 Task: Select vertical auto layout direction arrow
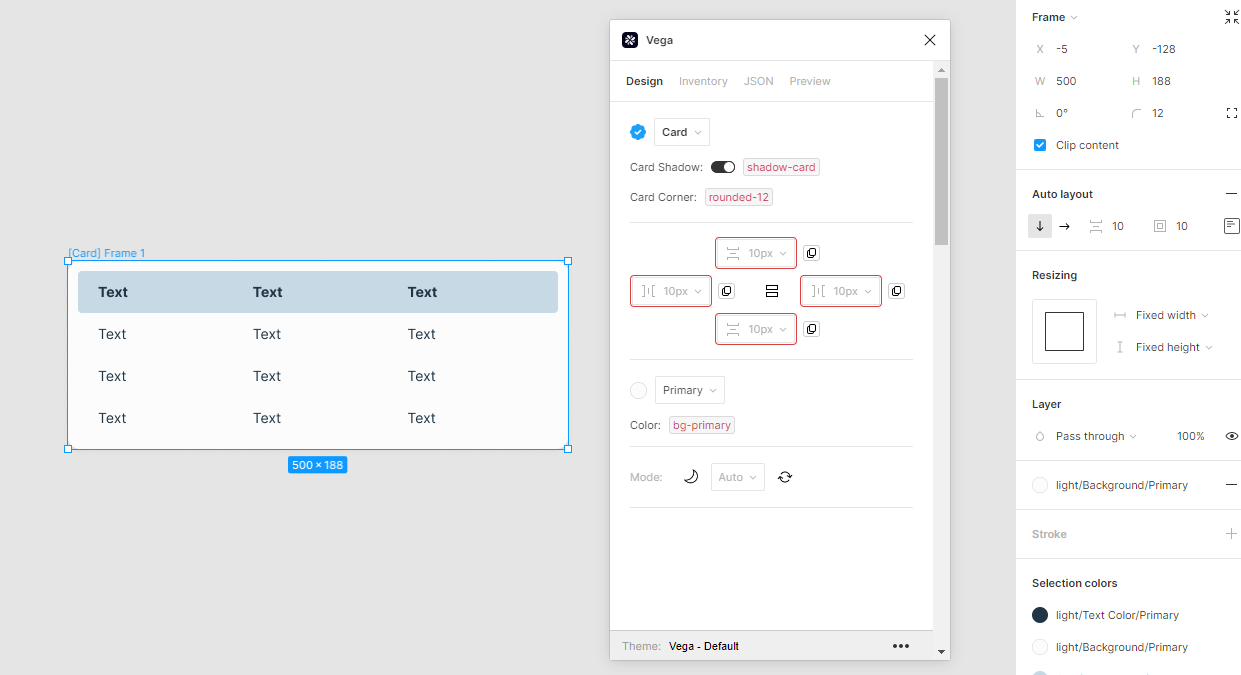[1040, 226]
